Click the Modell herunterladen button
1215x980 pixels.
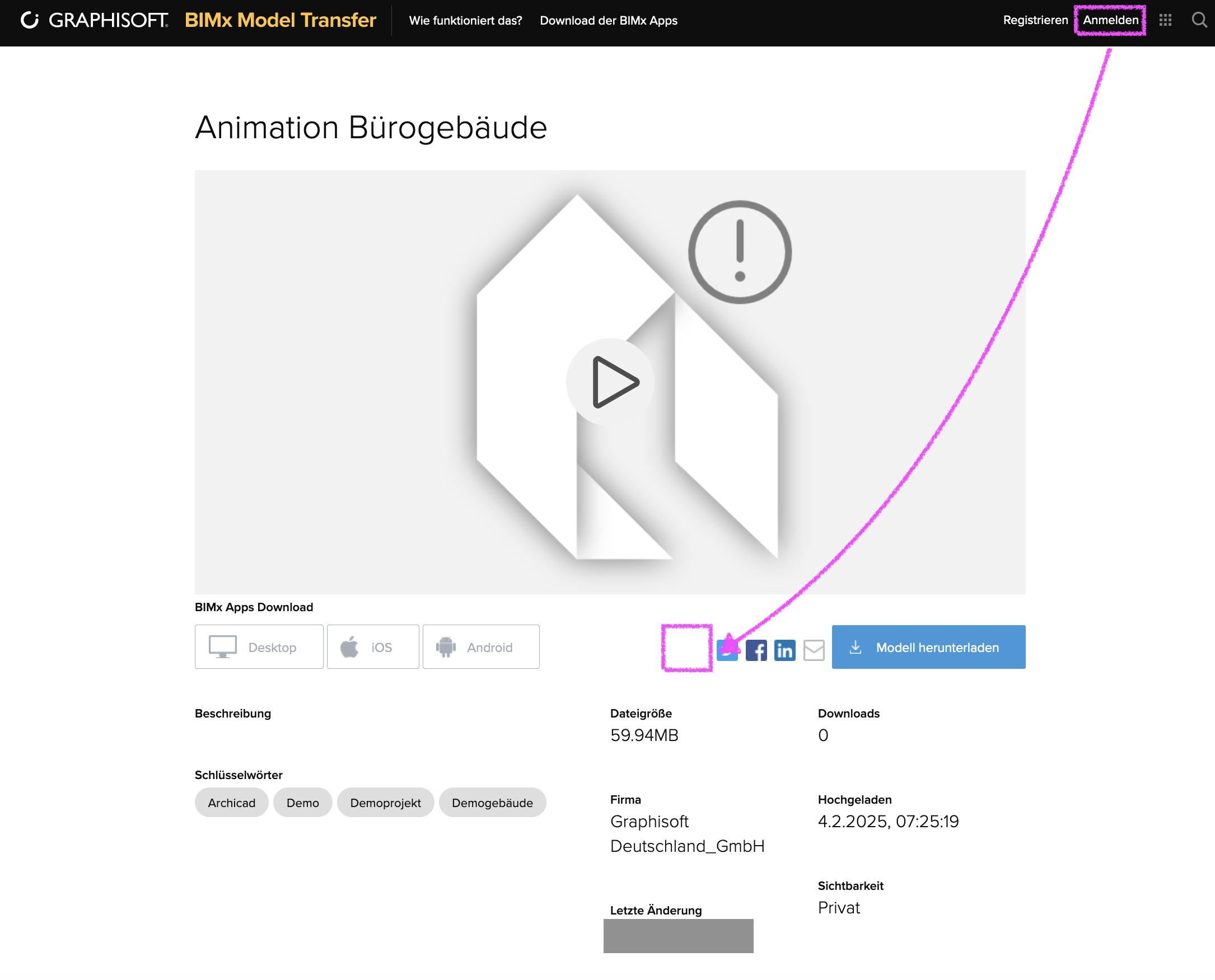928,647
